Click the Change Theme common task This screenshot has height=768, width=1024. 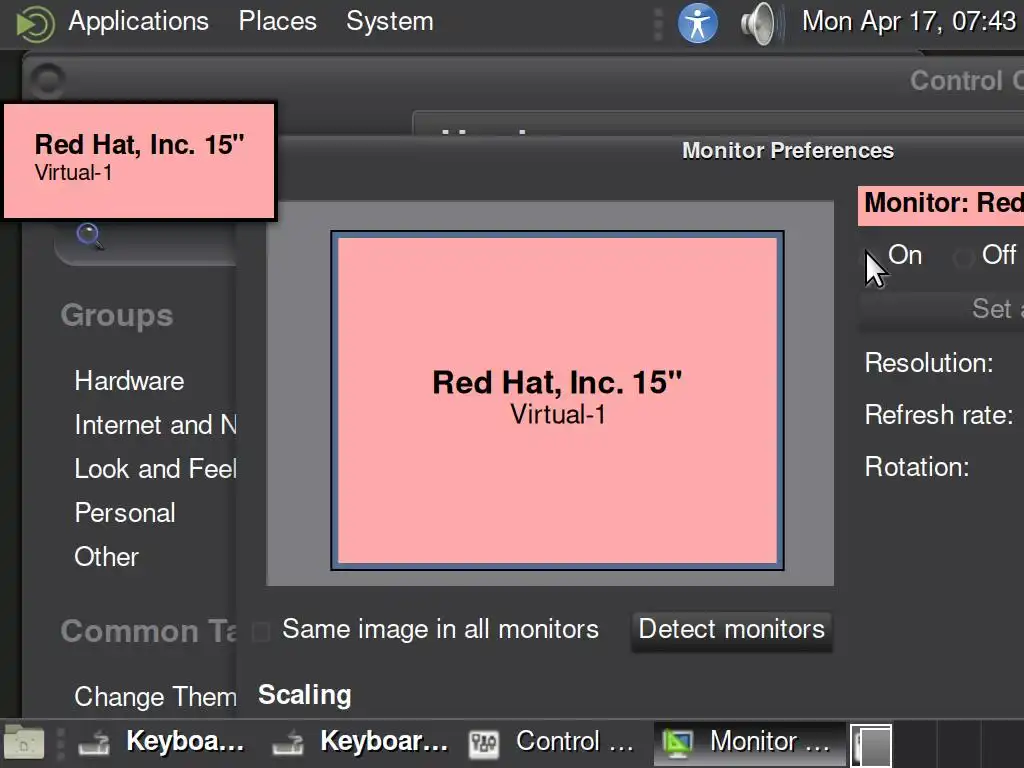pos(155,696)
